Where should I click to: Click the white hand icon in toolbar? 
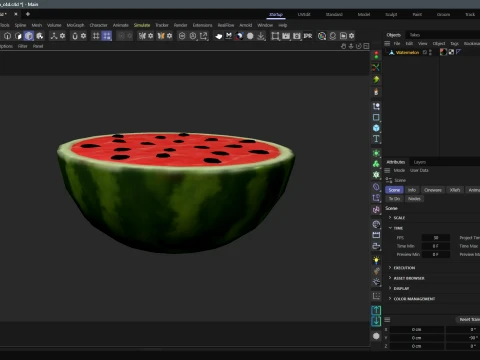click(x=219, y=36)
